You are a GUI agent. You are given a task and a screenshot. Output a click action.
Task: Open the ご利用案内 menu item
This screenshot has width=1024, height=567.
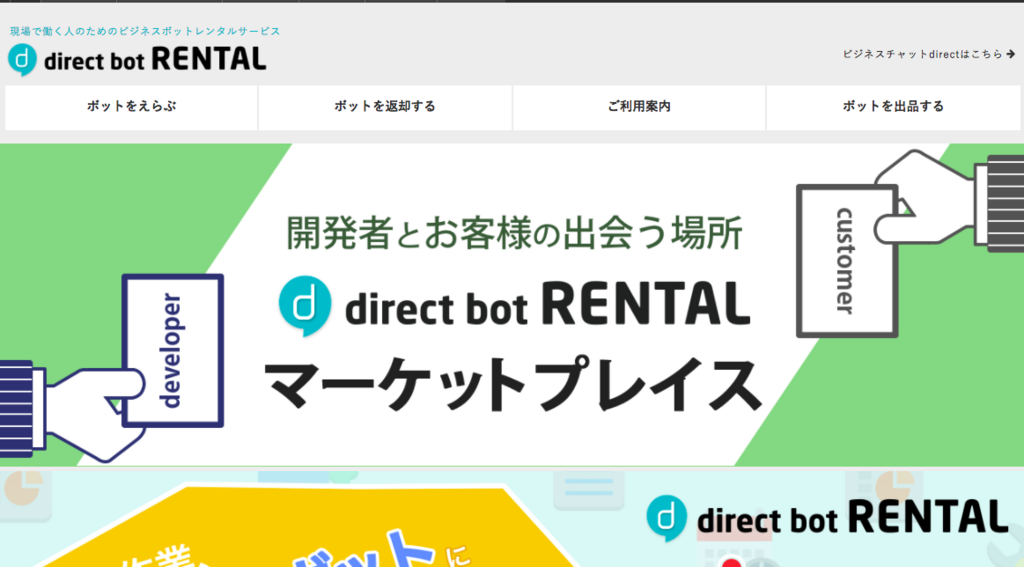639,106
